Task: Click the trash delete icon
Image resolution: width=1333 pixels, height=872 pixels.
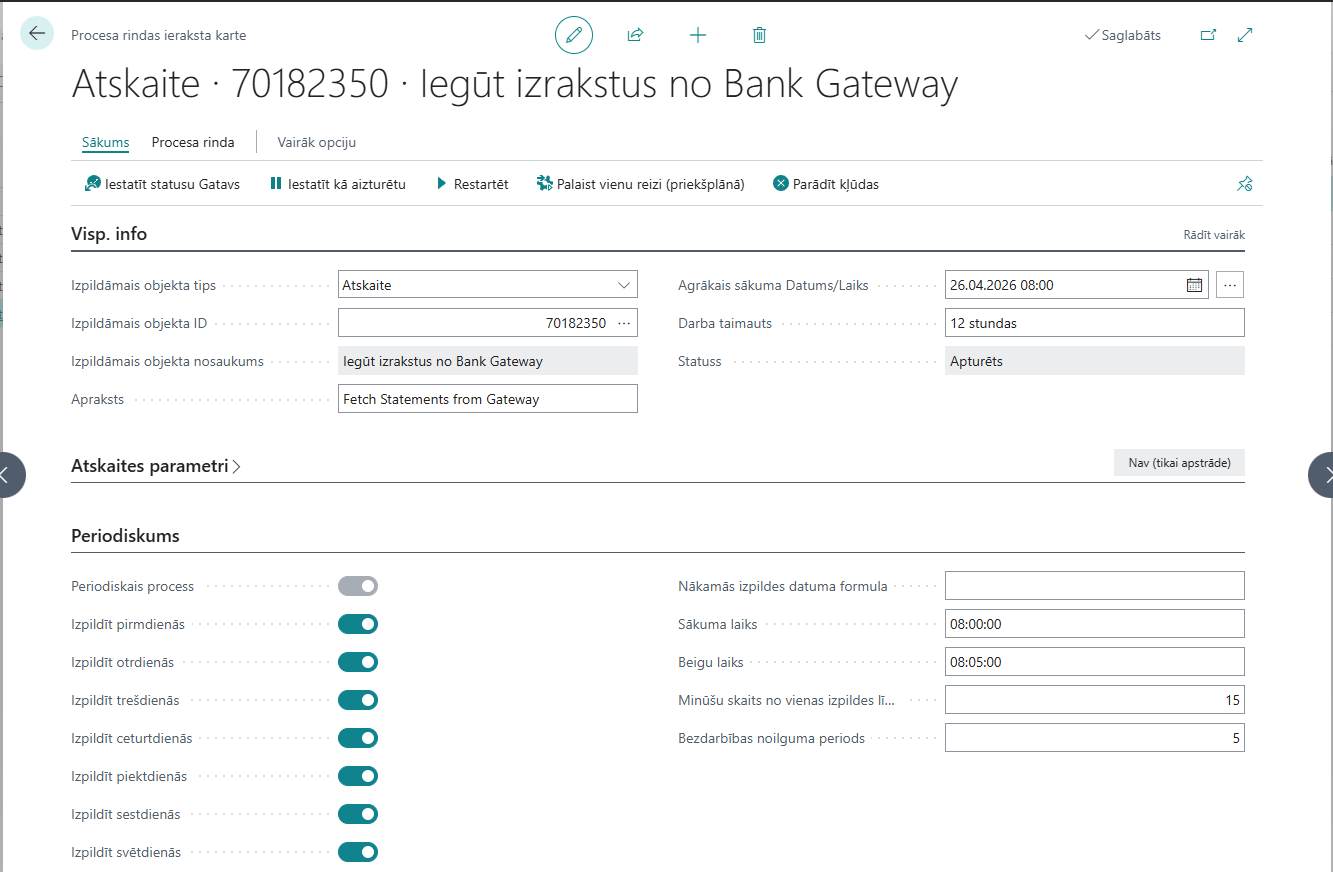Action: coord(759,35)
